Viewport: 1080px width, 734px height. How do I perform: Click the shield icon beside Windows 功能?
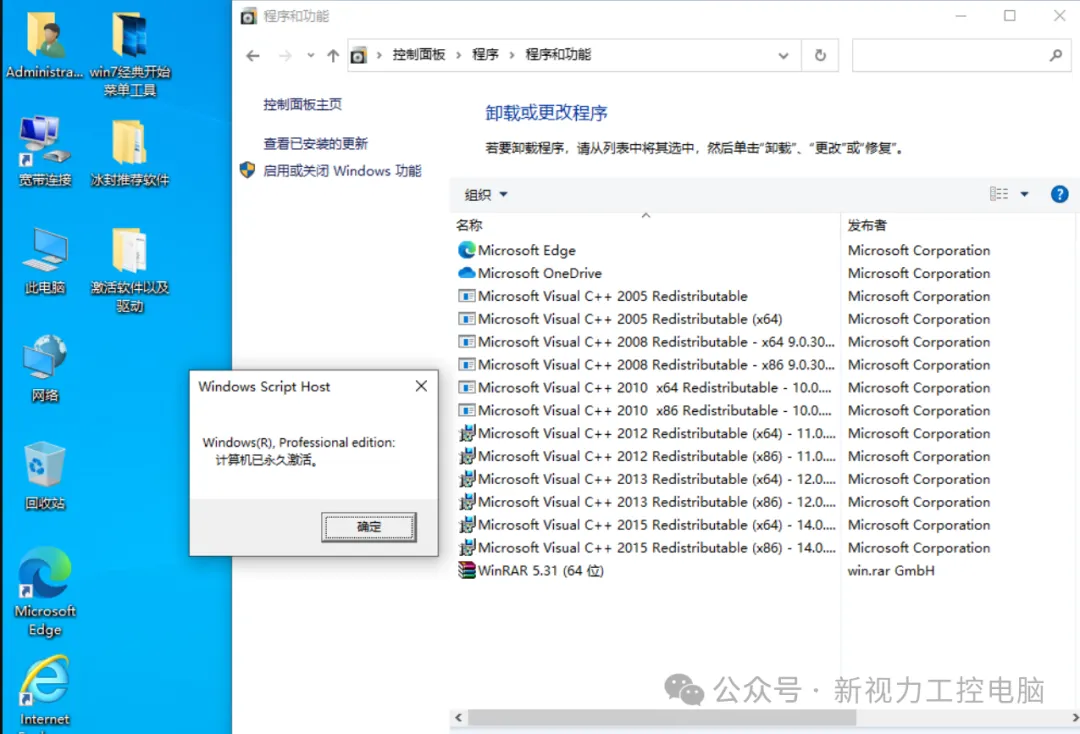point(247,170)
